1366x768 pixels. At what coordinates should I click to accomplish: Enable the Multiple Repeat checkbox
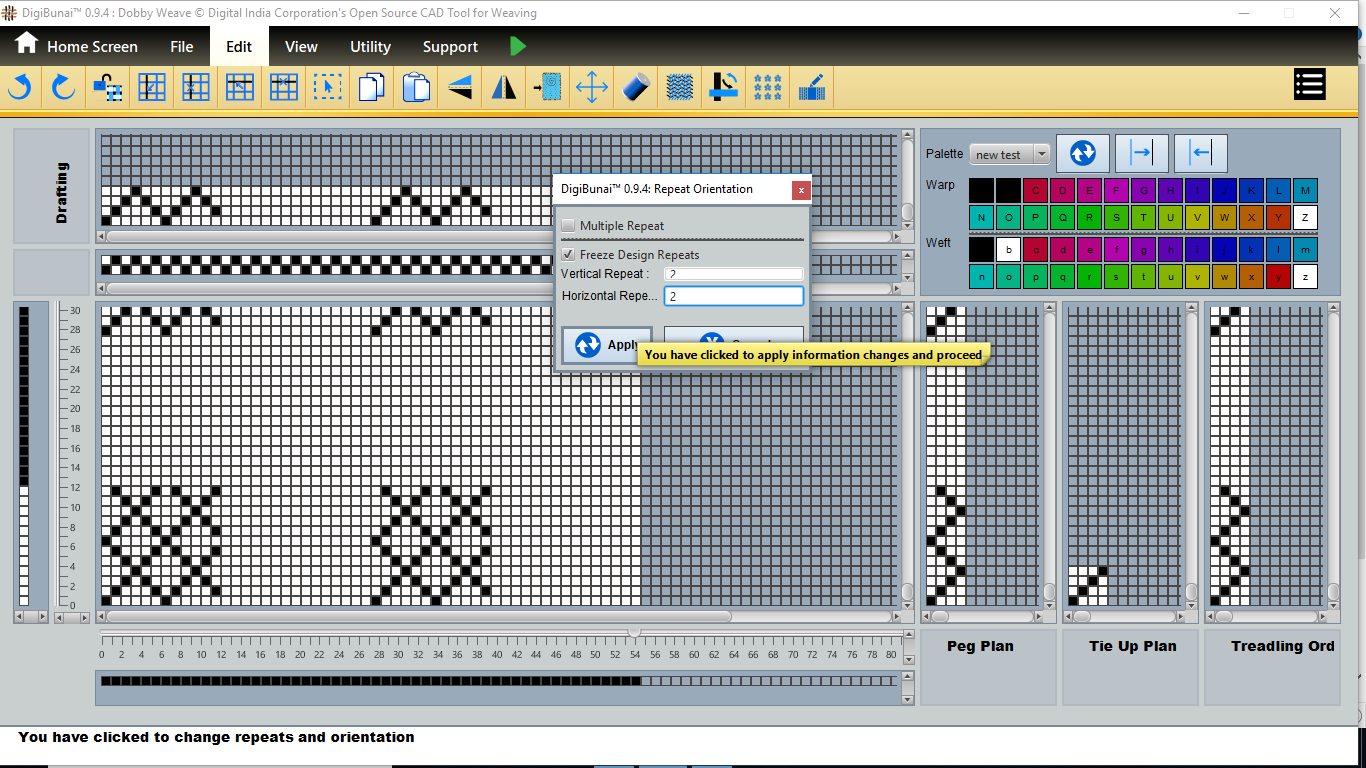[x=569, y=226]
